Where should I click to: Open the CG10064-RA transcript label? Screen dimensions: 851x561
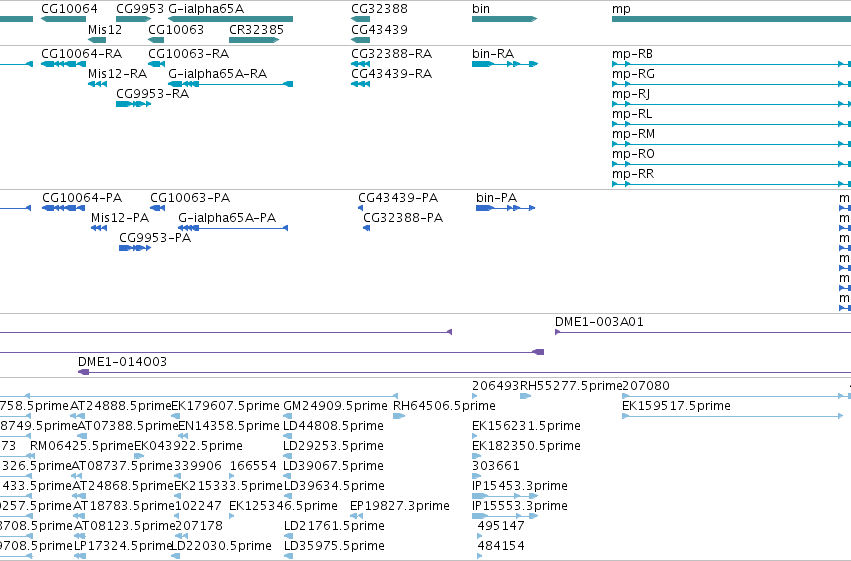point(81,54)
